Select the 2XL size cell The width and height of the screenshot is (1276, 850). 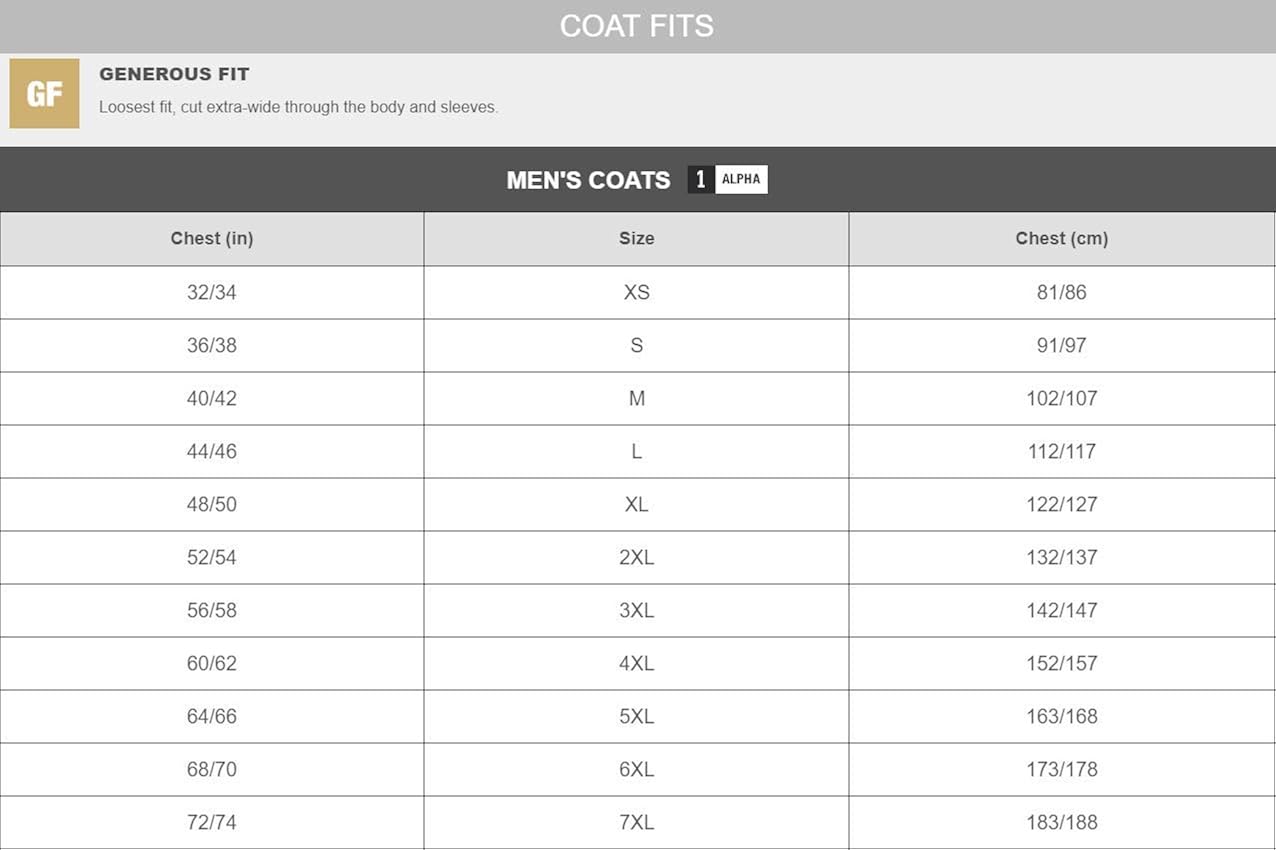(x=636, y=557)
